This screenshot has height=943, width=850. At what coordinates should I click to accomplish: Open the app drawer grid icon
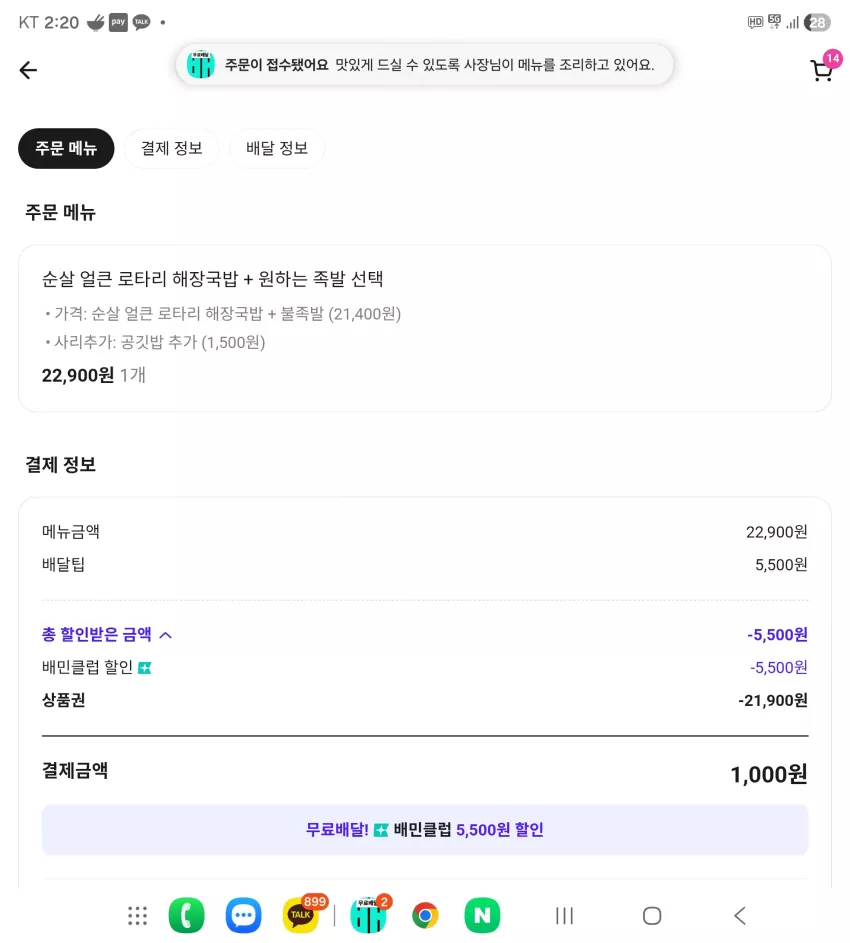137,916
